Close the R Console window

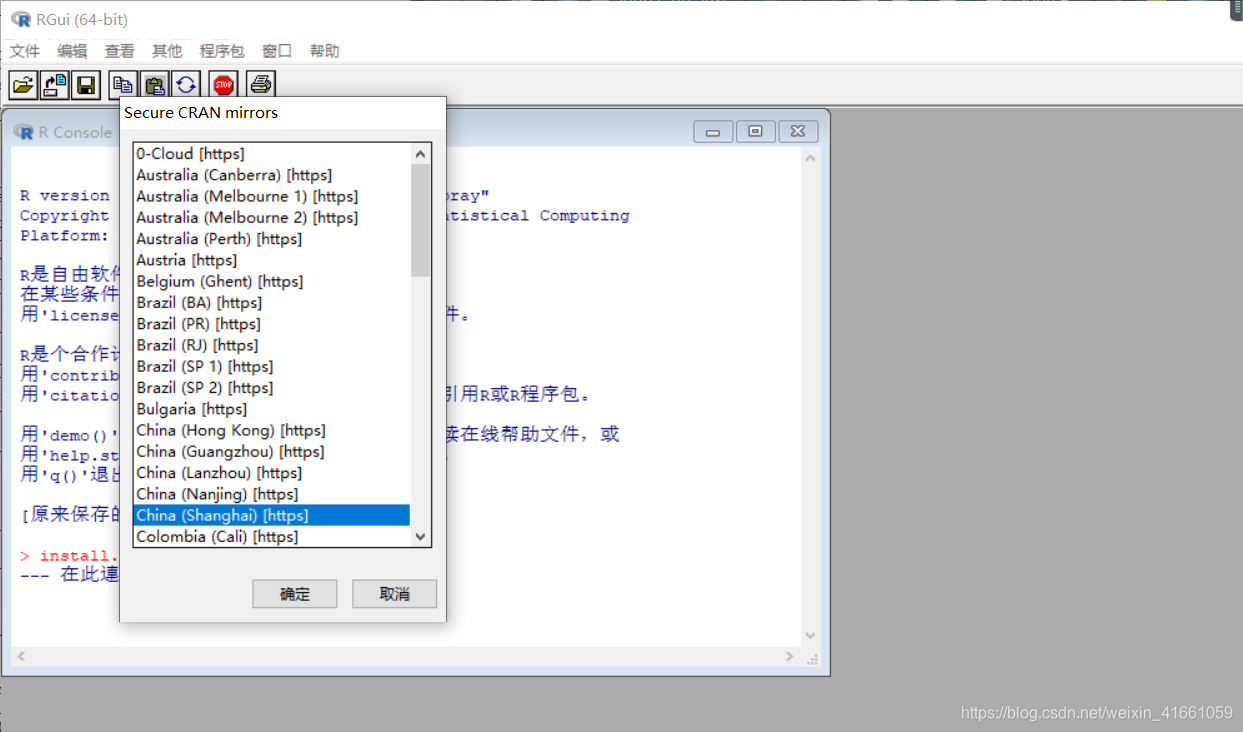click(798, 131)
